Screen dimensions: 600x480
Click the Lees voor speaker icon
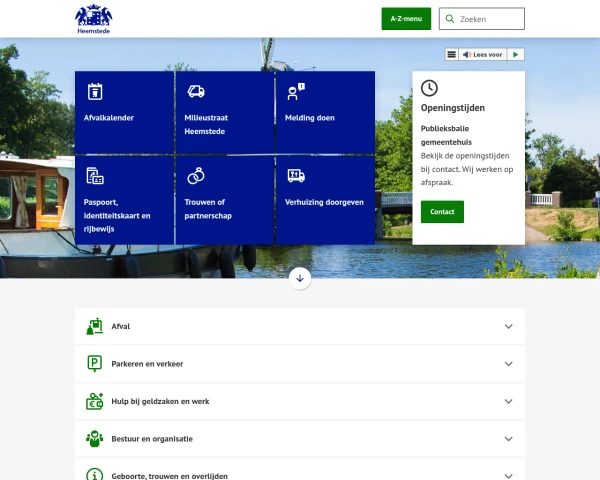click(466, 55)
